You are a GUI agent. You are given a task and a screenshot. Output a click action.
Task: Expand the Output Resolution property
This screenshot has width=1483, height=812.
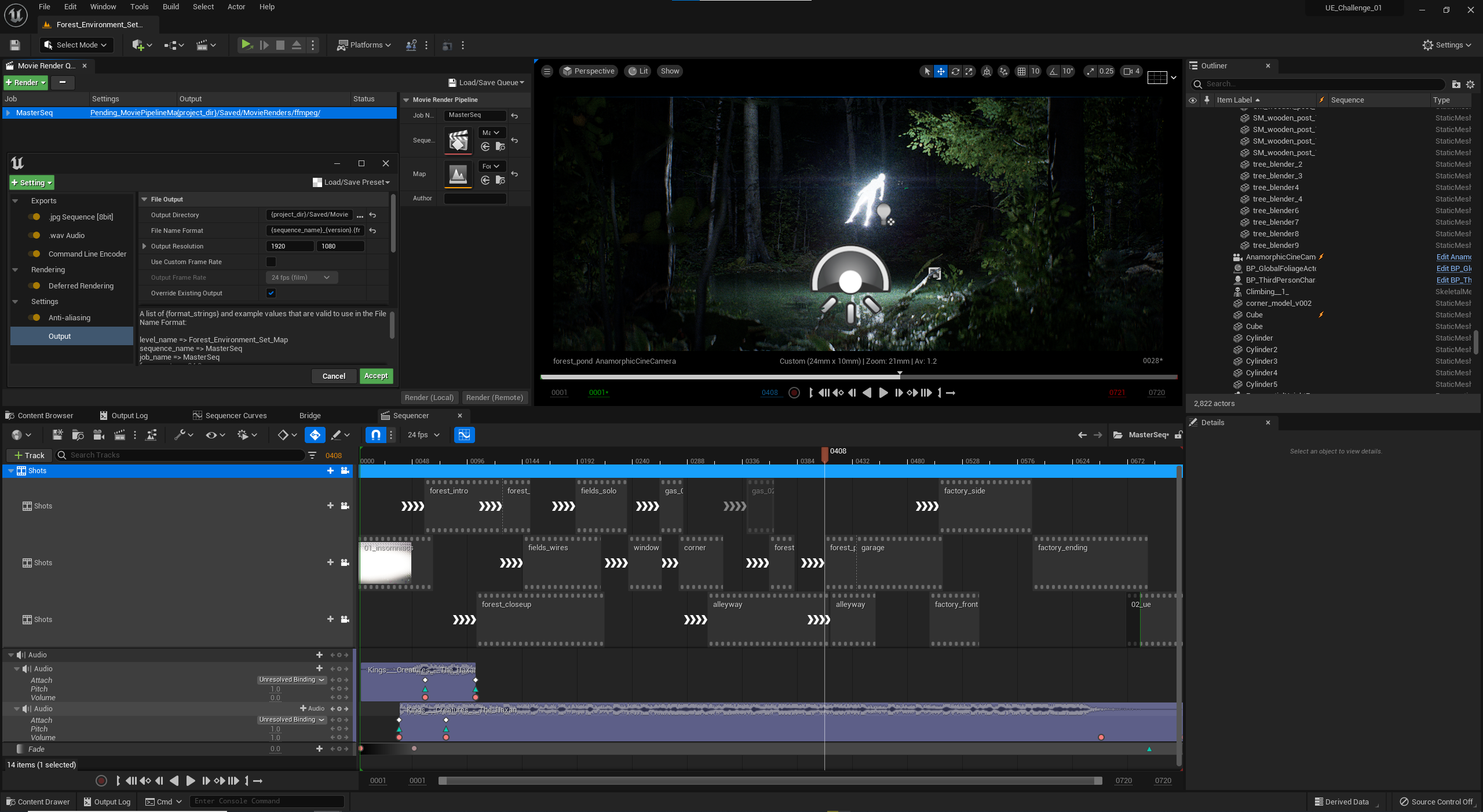(x=144, y=246)
